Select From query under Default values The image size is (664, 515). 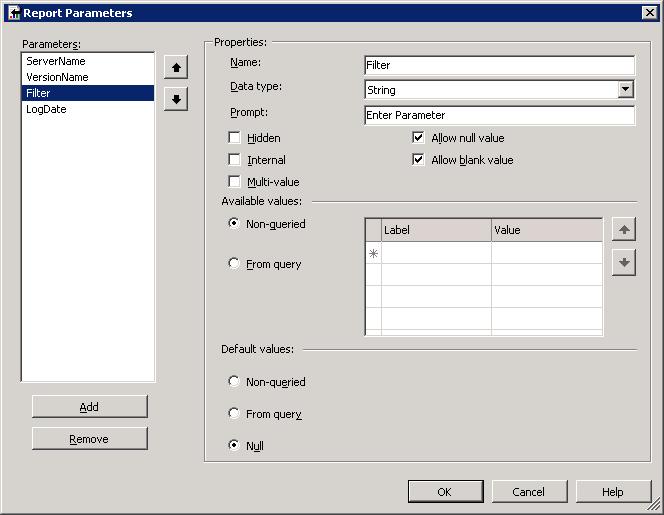234,413
